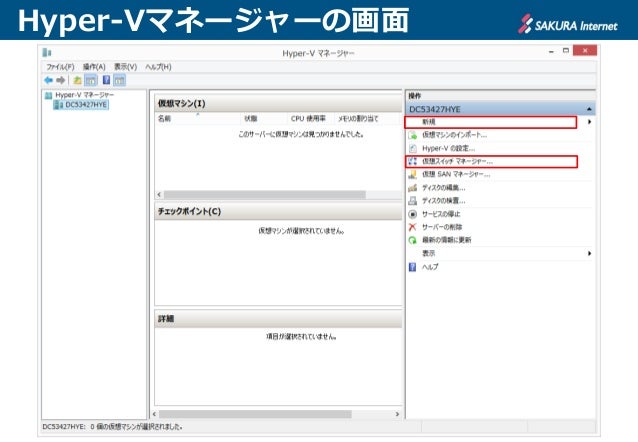This screenshot has height=442, width=638.
Task: Click the inspect disk icon
Action: click(413, 201)
